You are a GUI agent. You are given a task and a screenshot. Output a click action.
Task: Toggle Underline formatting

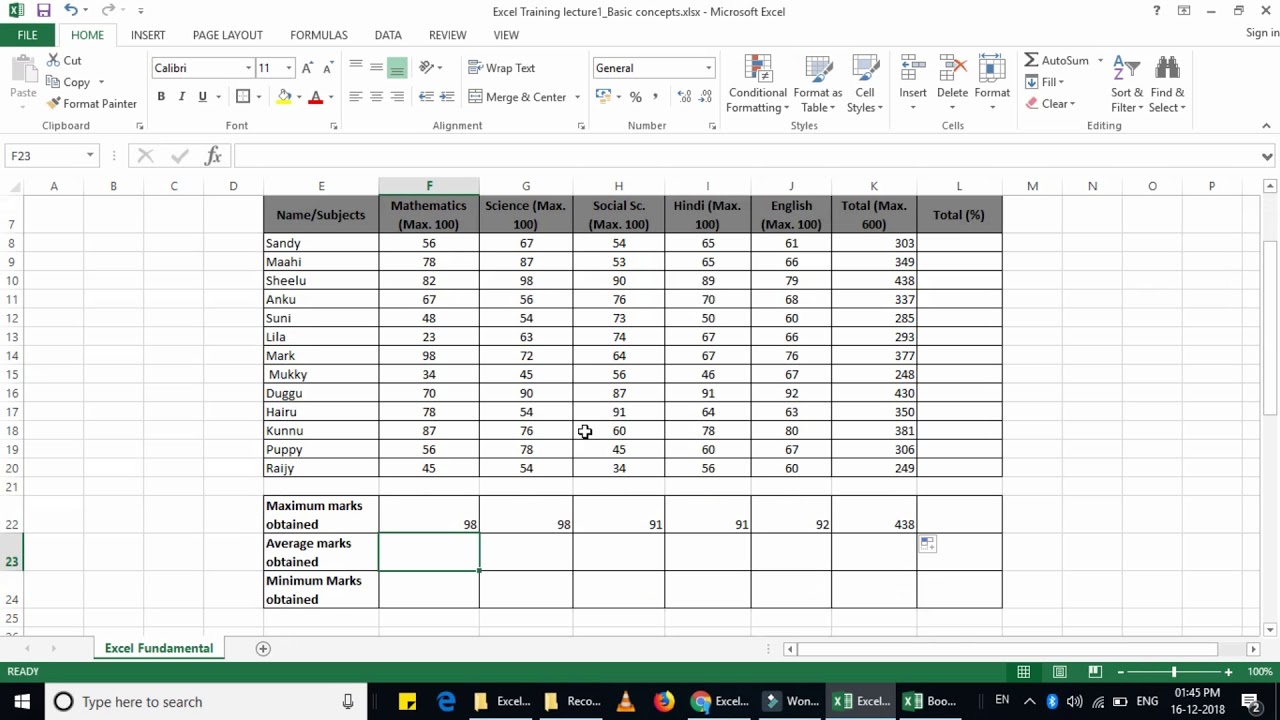[203, 97]
